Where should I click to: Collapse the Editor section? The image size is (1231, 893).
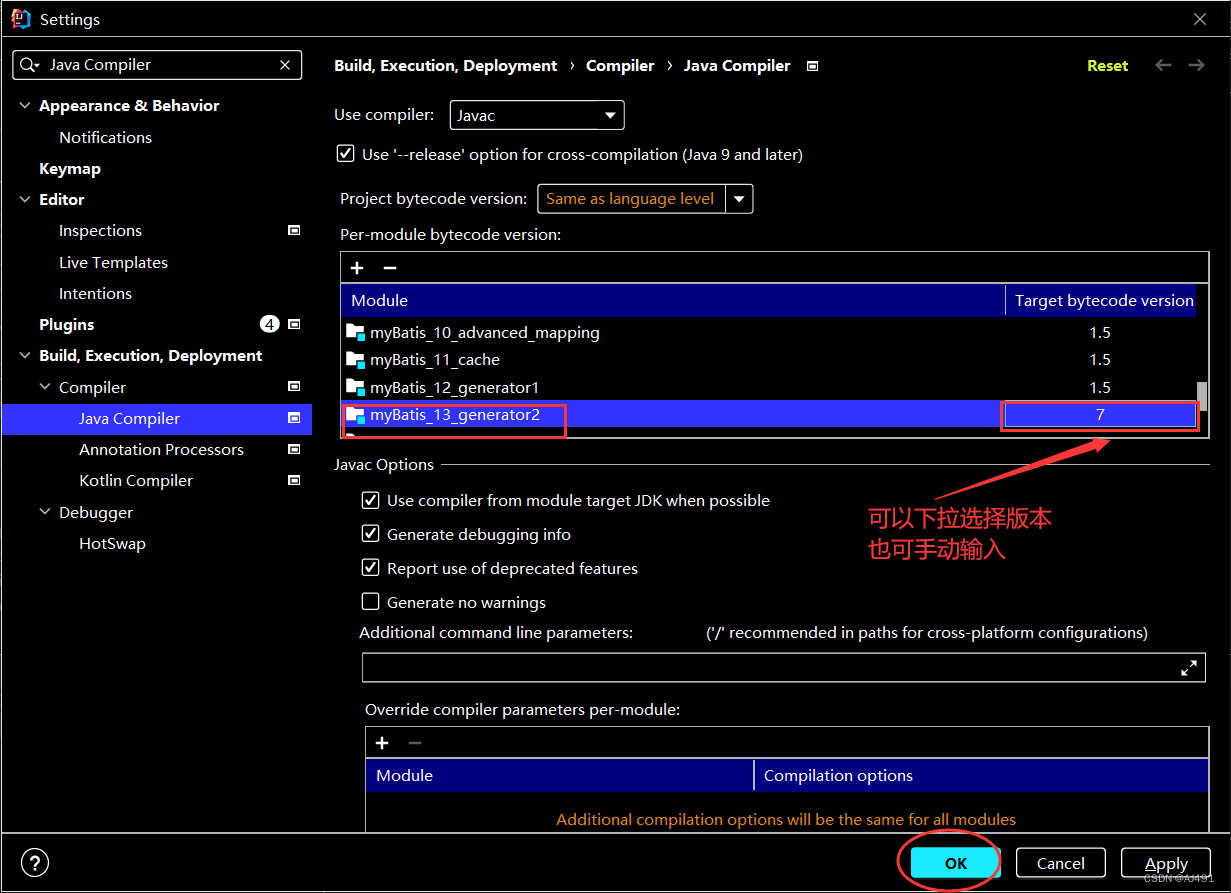[25, 199]
